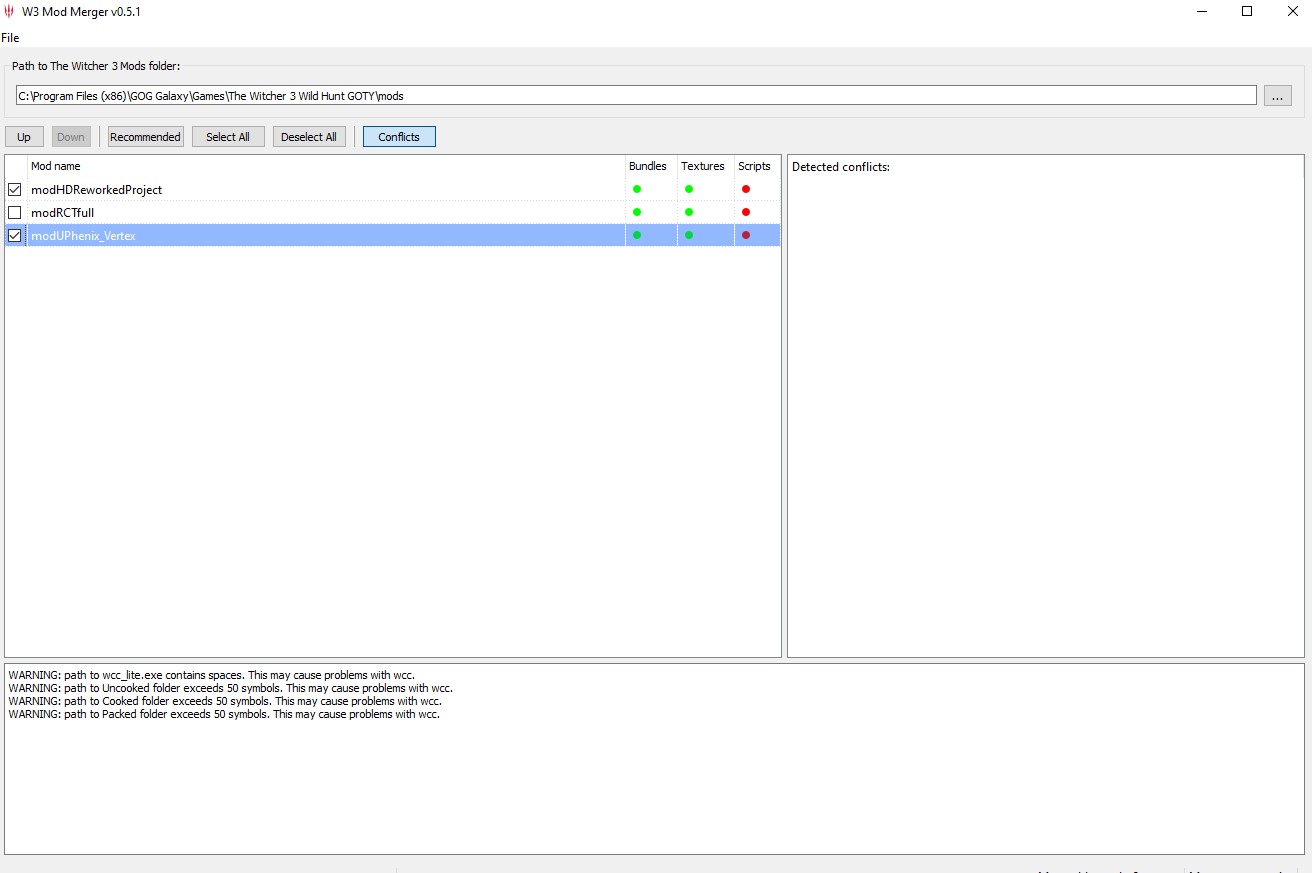Click the Recommended button
The width and height of the screenshot is (1312, 873).
(x=145, y=137)
